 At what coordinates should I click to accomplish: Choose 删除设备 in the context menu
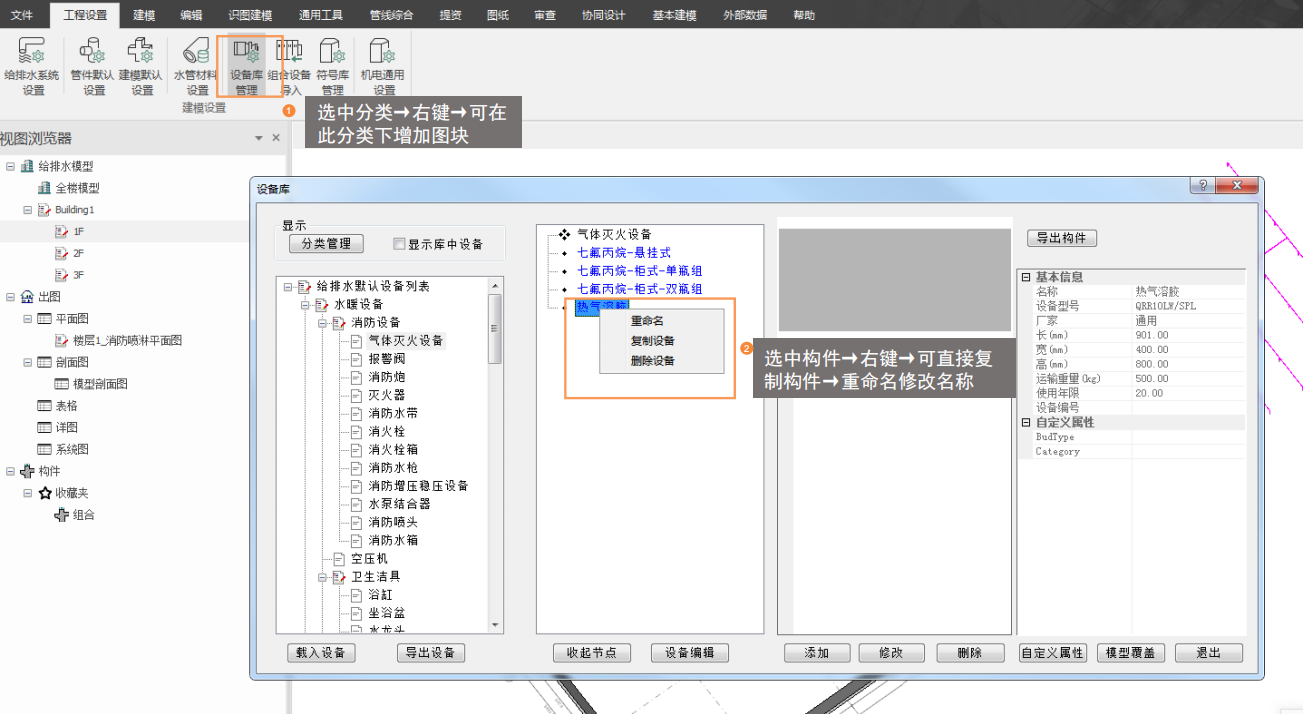pyautogui.click(x=652, y=361)
